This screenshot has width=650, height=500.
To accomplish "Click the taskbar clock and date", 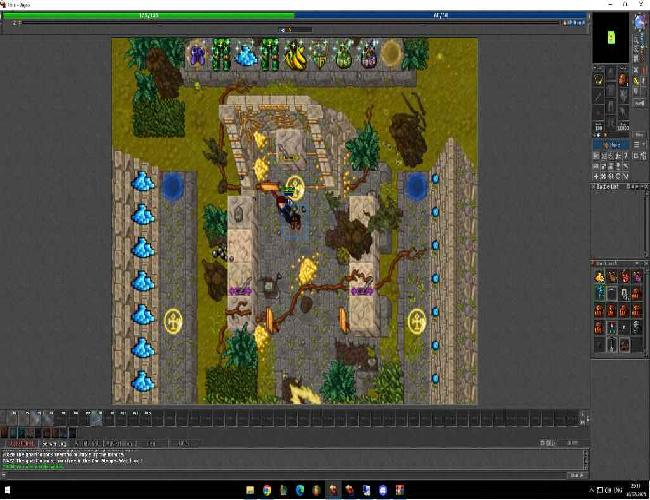I will (638, 490).
